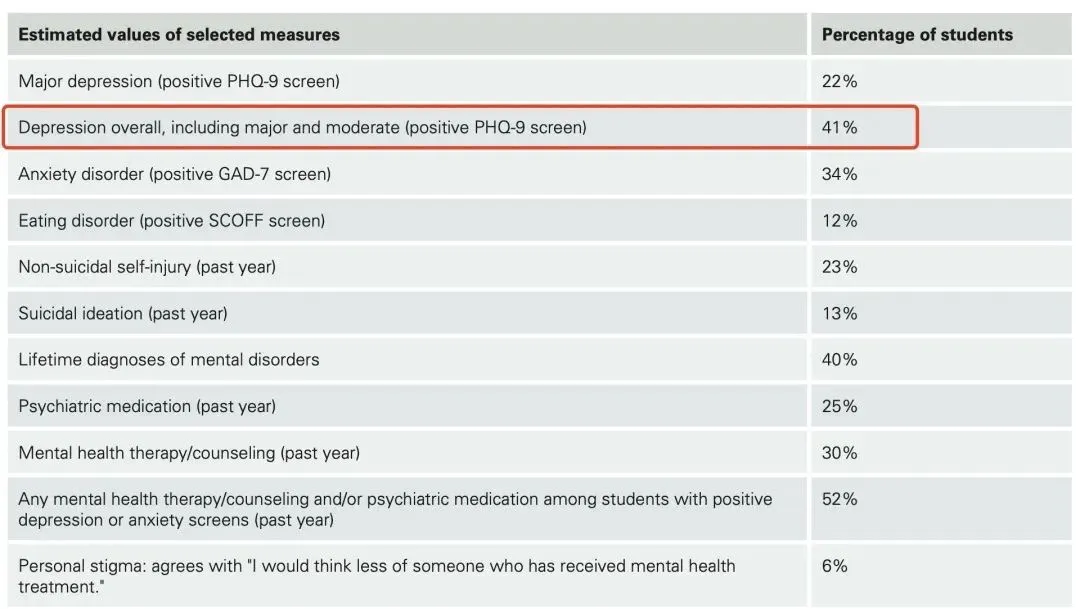Image resolution: width=1080 pixels, height=609 pixels.
Task: Select the highlighted "Depression overall" row text
Action: 302,128
